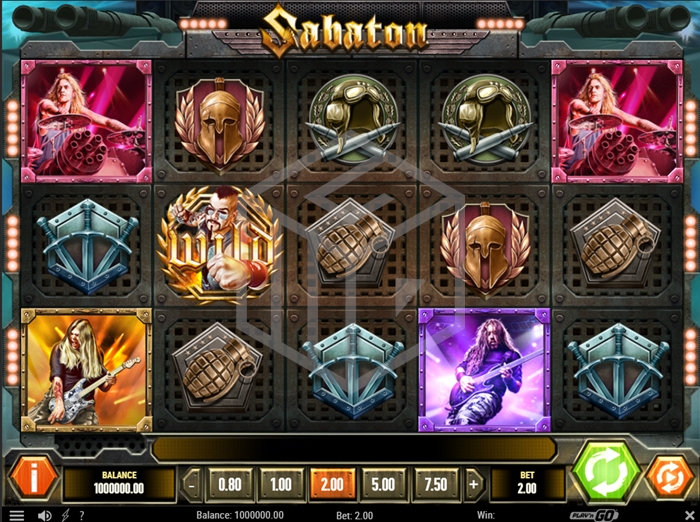Open the paytable info button
Viewport: 700px width, 522px height.
click(33, 477)
